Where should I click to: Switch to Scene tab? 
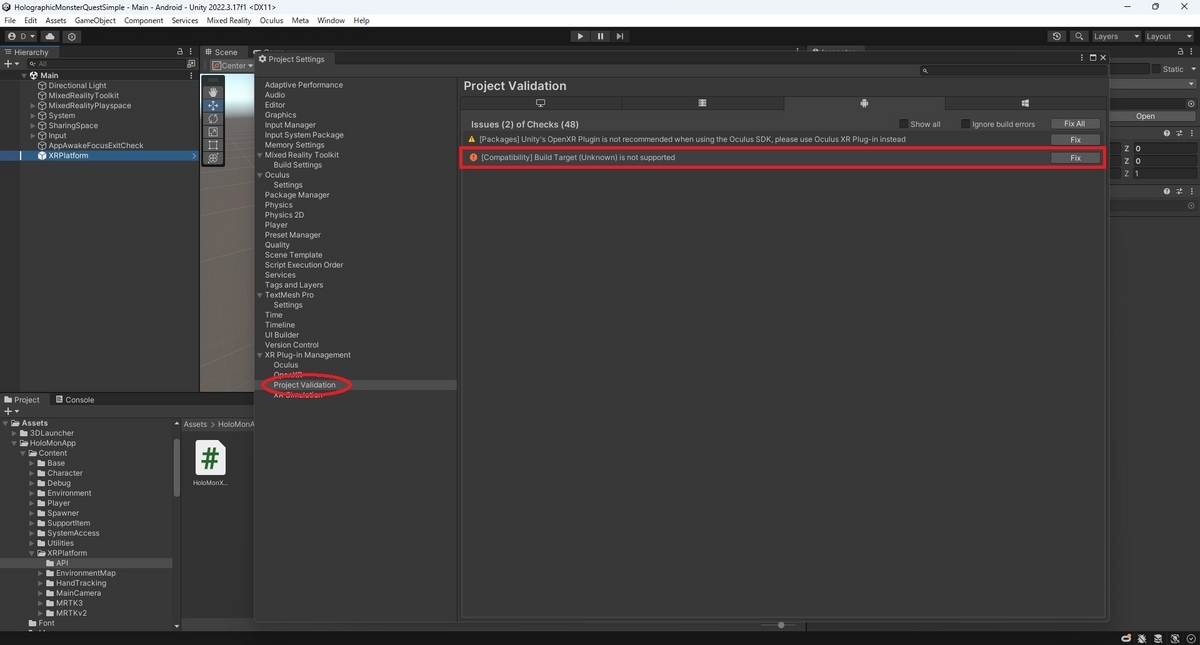click(x=221, y=52)
